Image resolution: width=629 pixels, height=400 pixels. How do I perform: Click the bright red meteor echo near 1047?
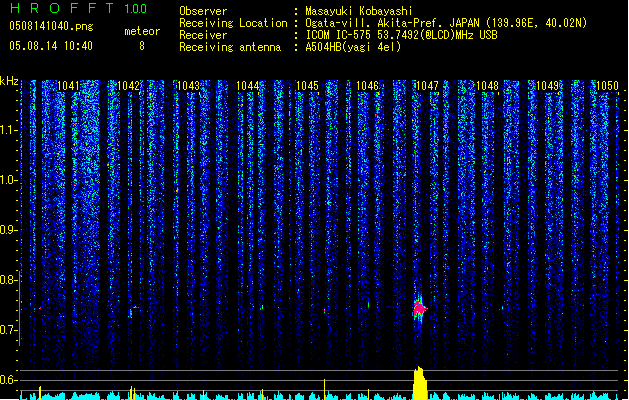(x=420, y=309)
